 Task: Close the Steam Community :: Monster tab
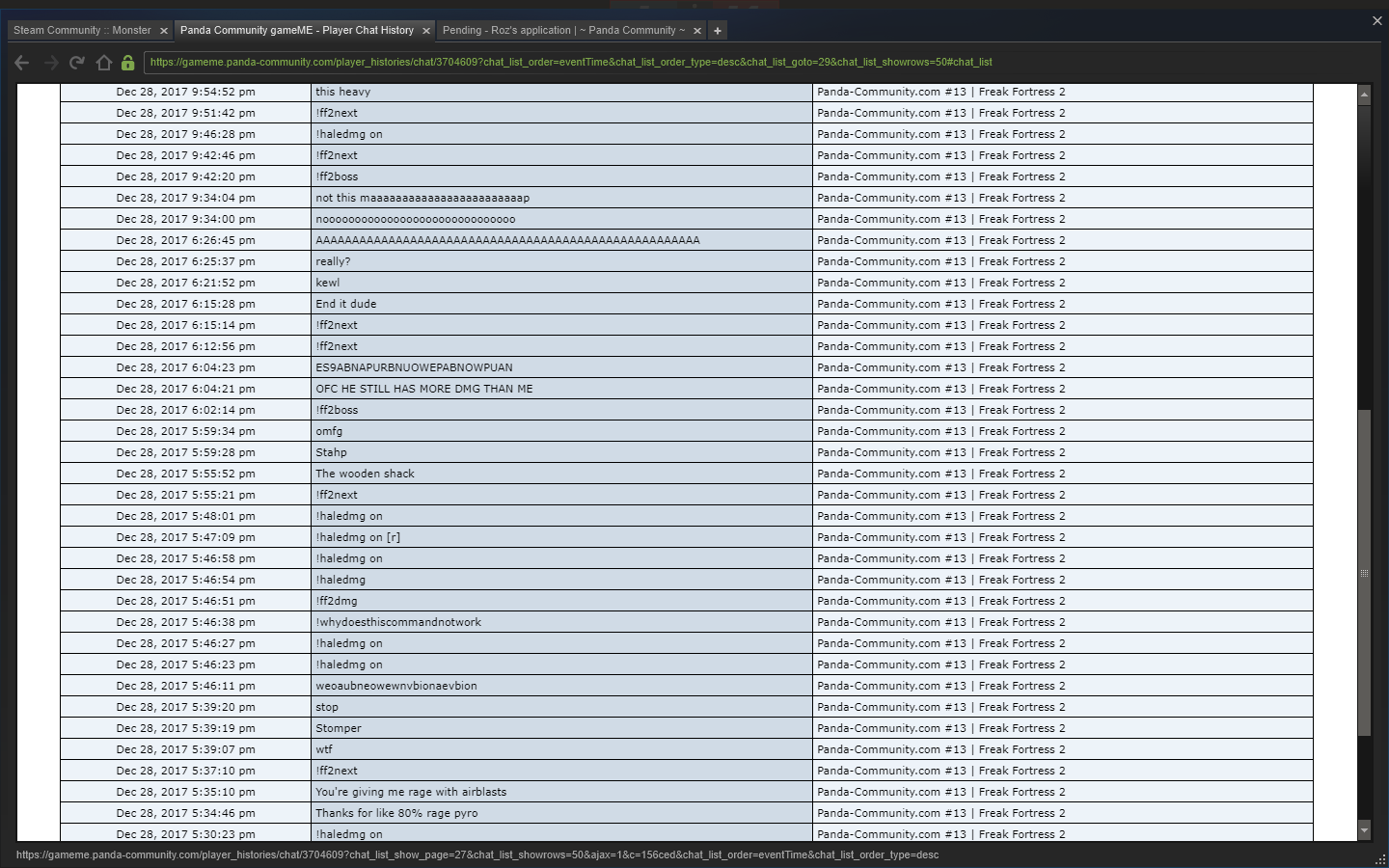(x=163, y=31)
